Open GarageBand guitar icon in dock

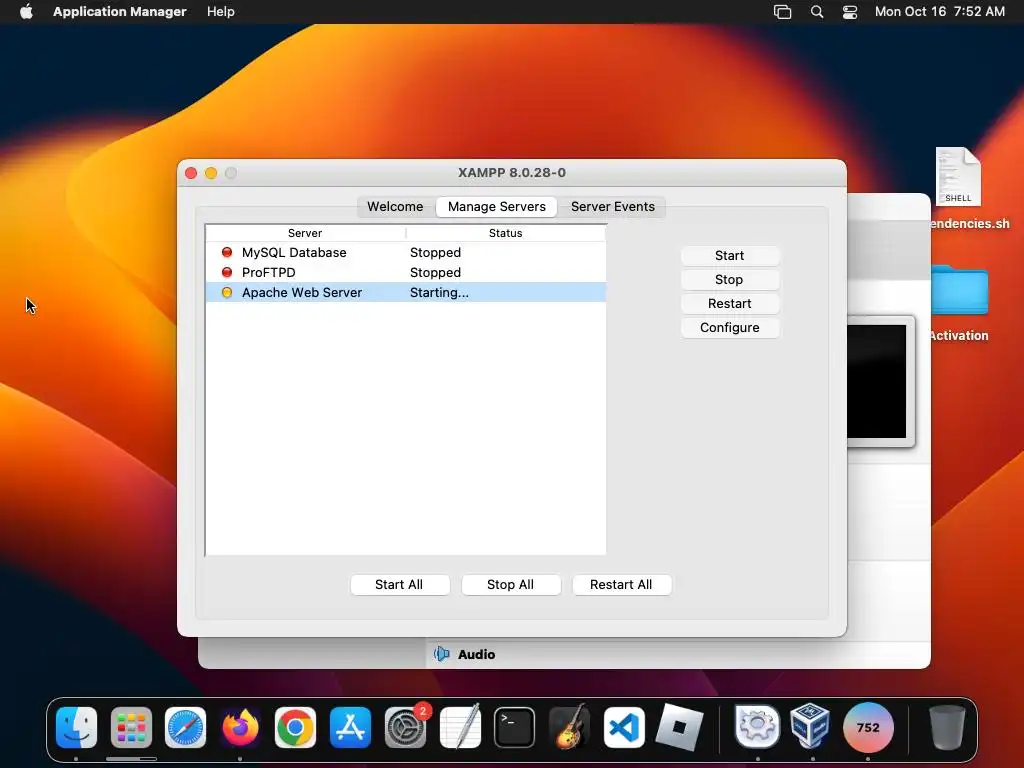pyautogui.click(x=569, y=727)
